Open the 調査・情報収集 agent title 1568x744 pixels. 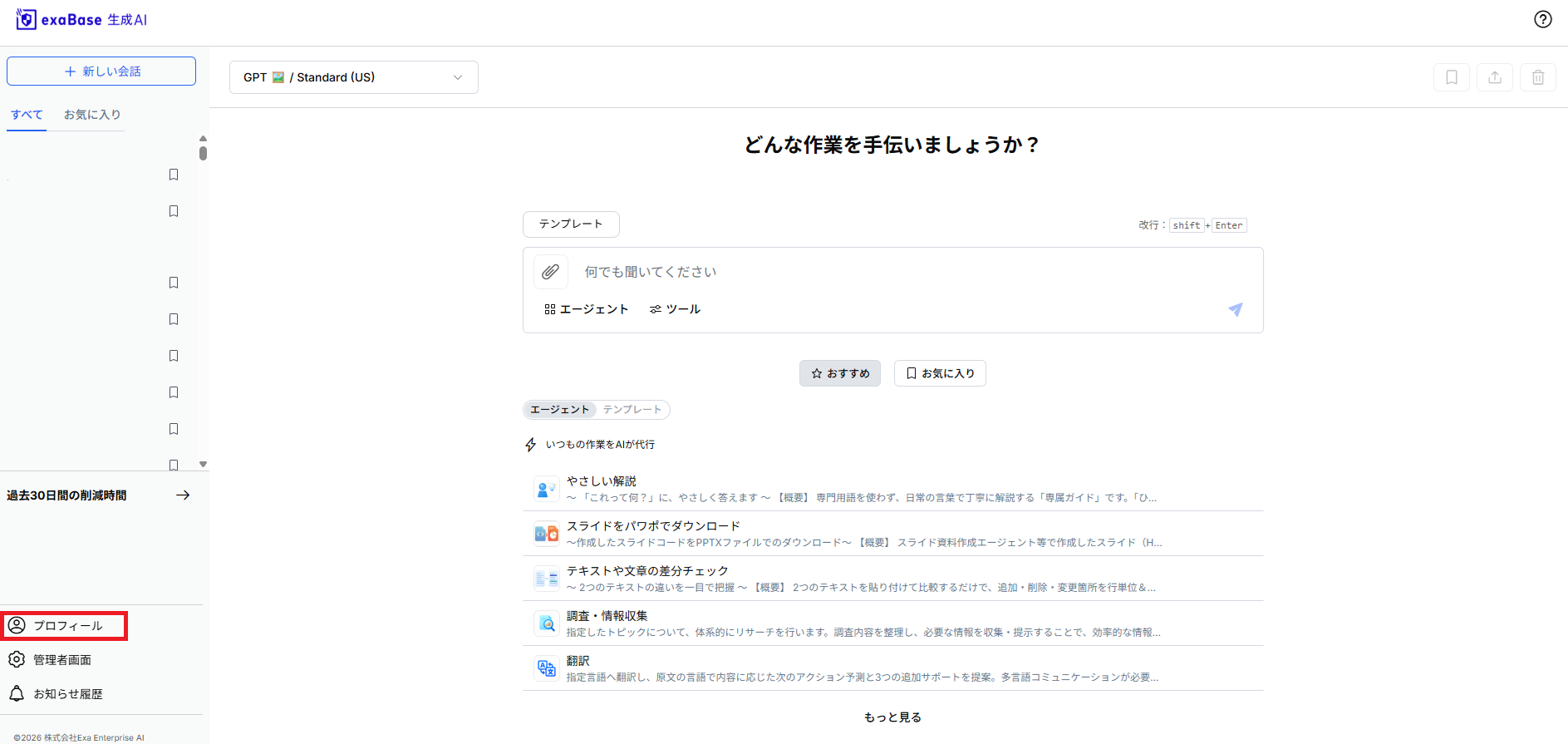coord(607,616)
